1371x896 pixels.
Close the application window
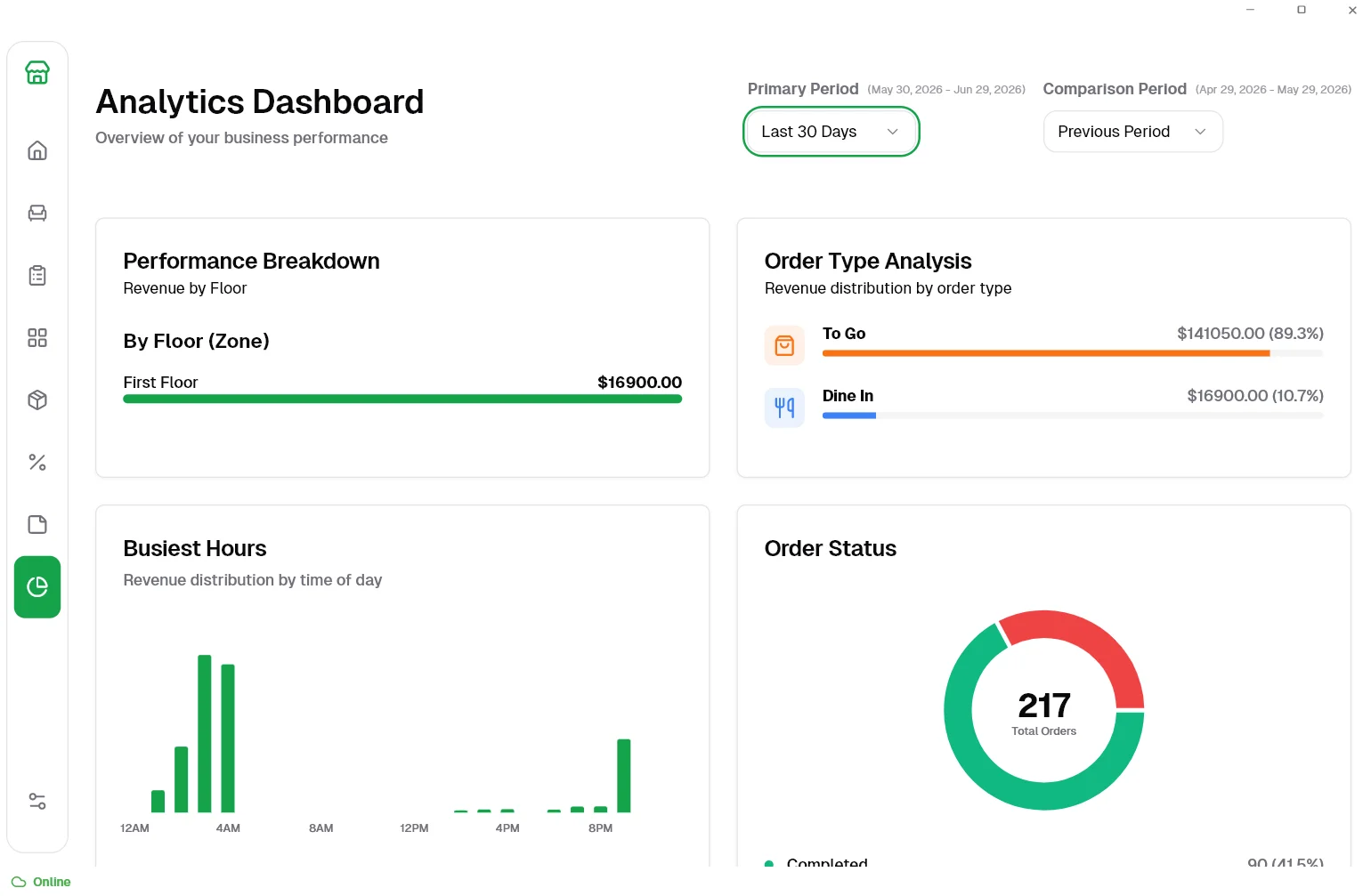pyautogui.click(x=1352, y=10)
